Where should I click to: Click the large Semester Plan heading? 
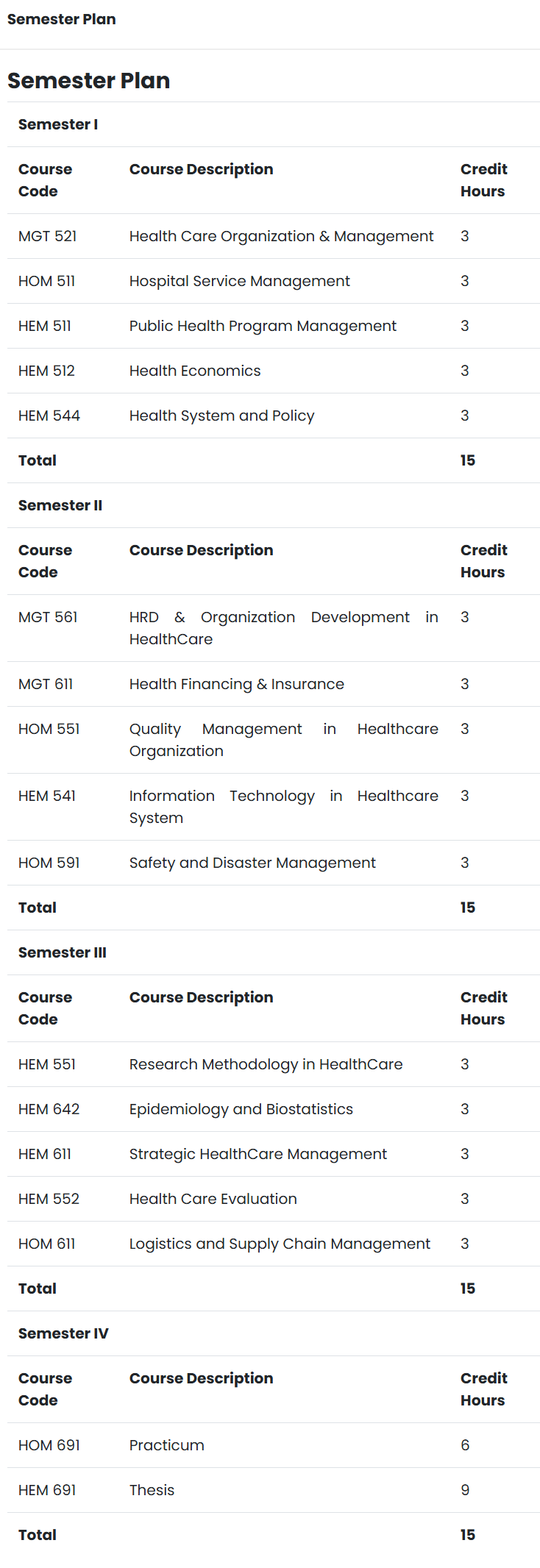(x=89, y=80)
